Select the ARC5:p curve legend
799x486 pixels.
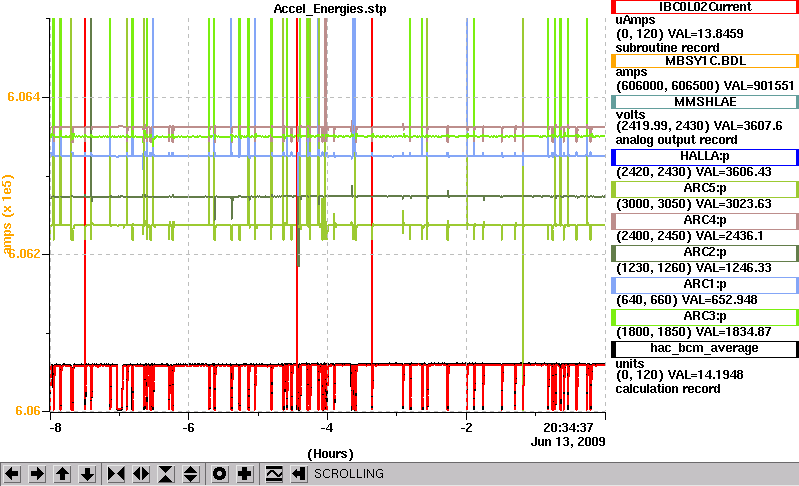[x=705, y=189]
